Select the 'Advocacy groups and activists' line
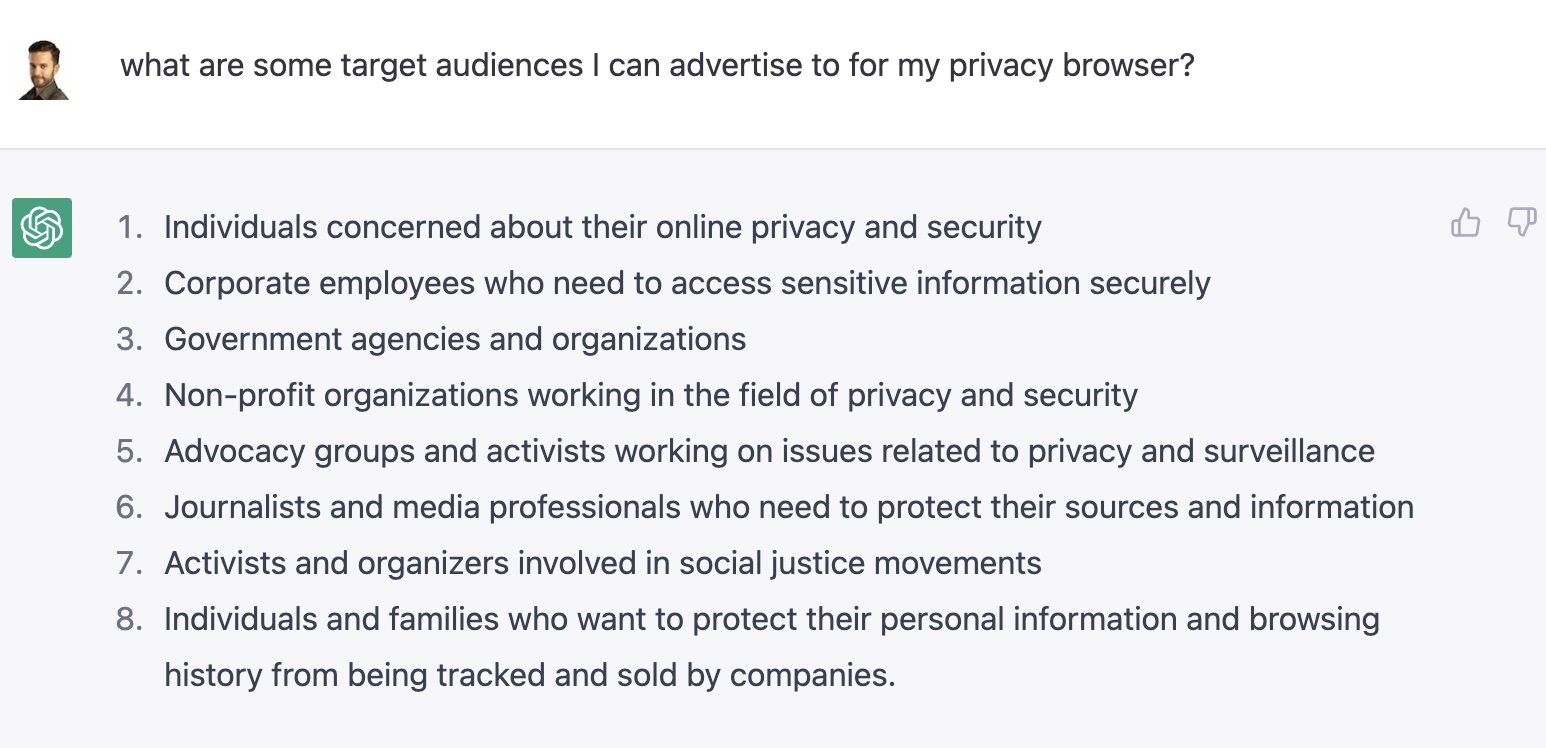Viewport: 1546px width, 748px height. (x=769, y=452)
